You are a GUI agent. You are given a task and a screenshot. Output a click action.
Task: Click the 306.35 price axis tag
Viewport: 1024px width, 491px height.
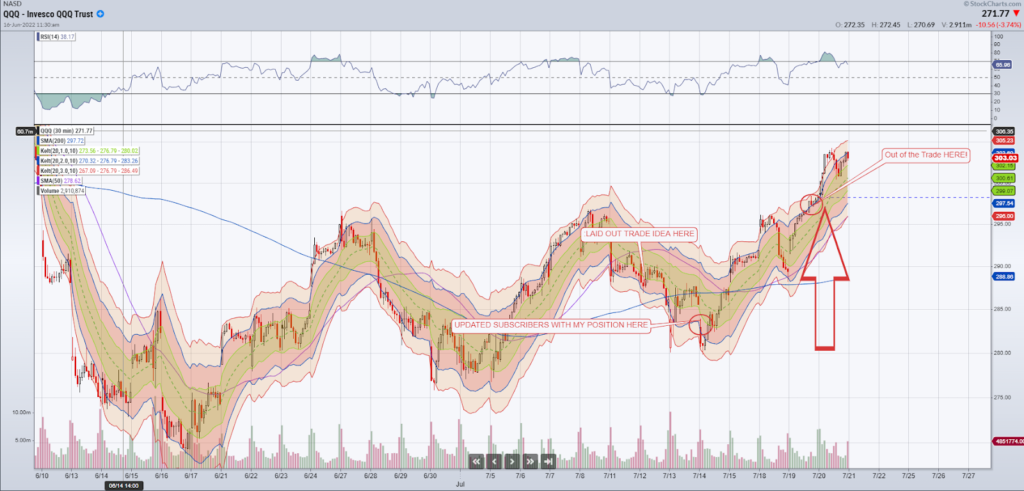click(1002, 131)
